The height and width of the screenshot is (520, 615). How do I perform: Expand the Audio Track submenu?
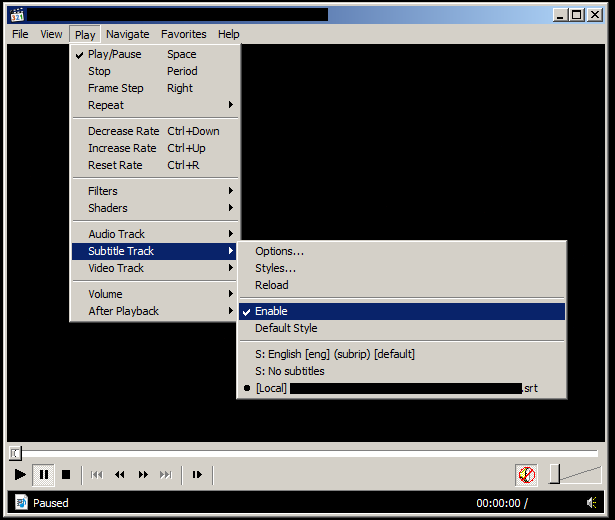155,234
